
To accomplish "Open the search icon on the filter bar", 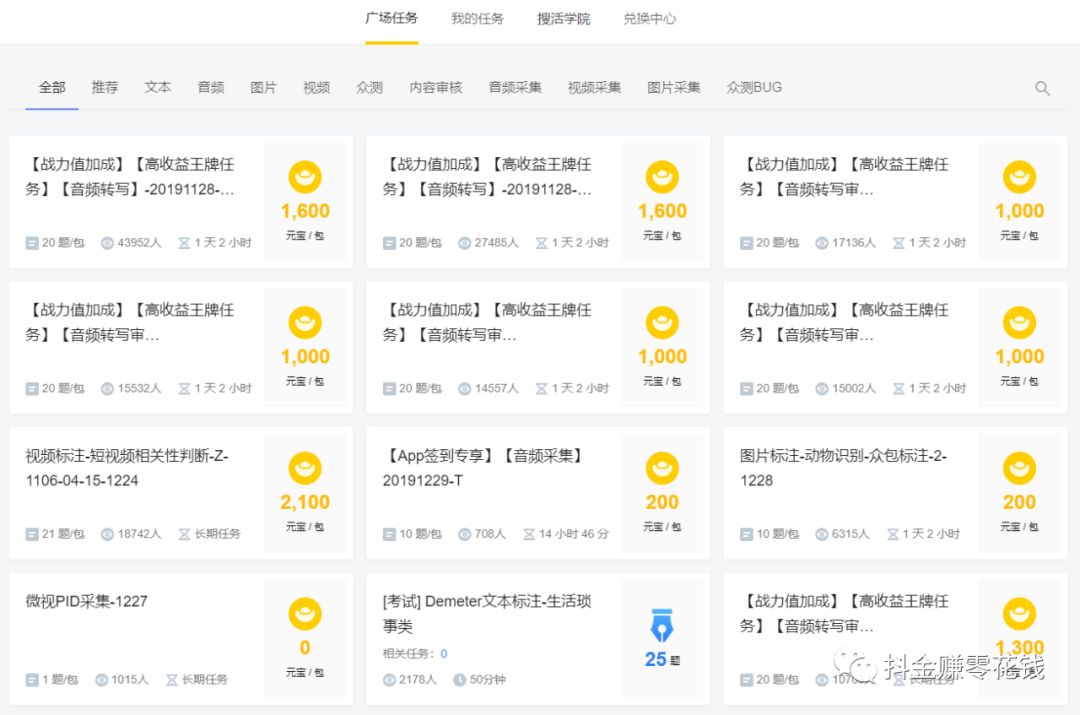I will pyautogui.click(x=1042, y=88).
